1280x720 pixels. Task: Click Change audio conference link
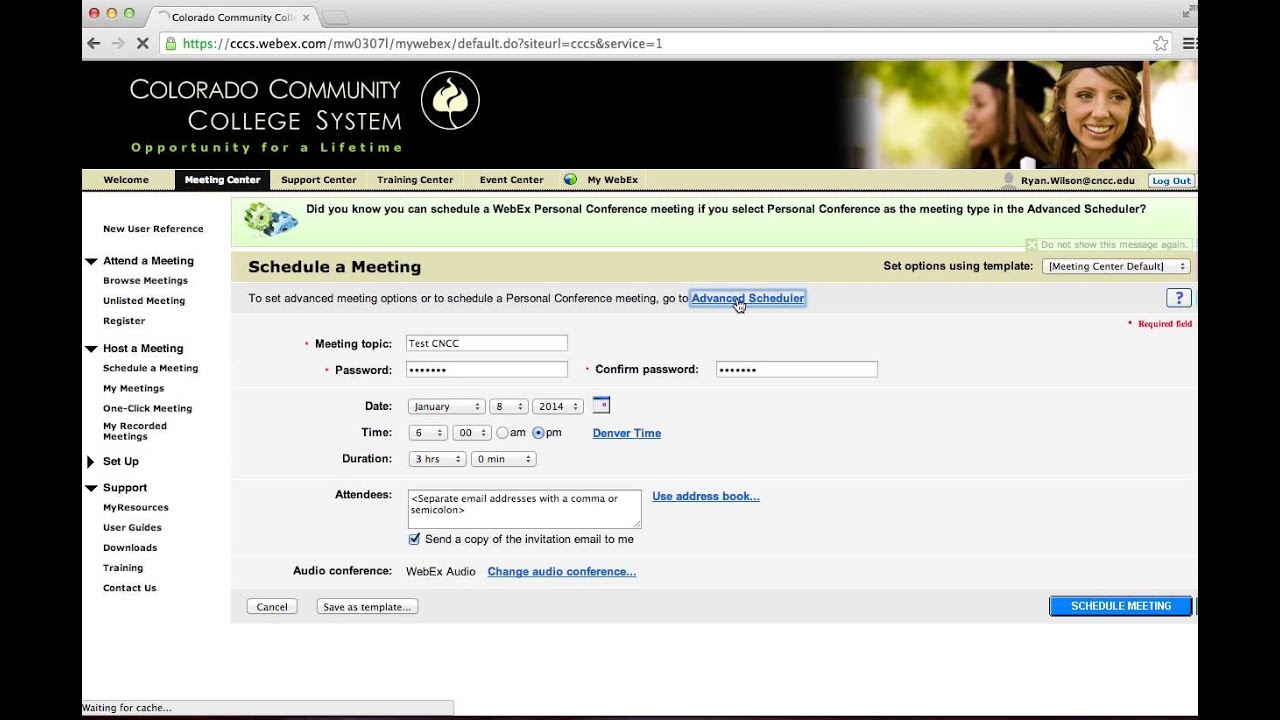[x=562, y=572]
